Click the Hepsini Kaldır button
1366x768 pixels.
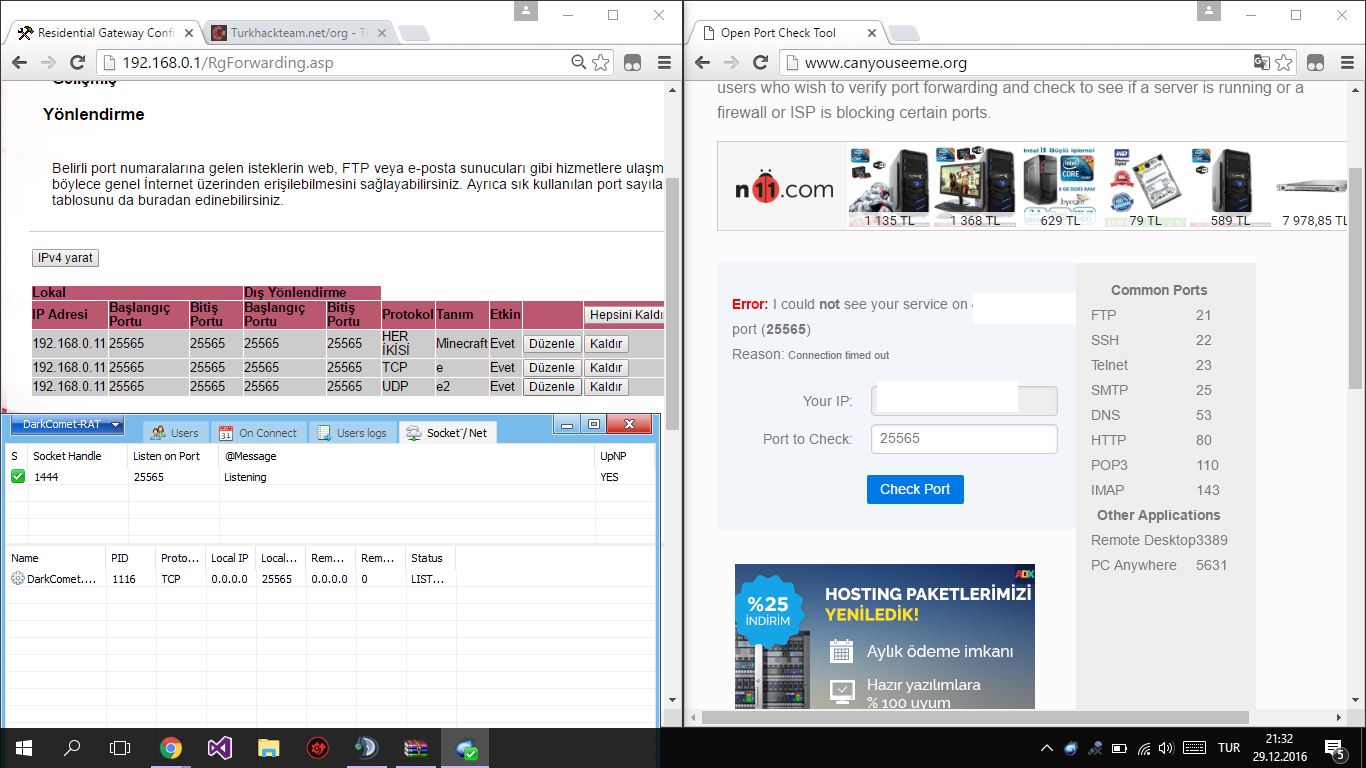[624, 315]
